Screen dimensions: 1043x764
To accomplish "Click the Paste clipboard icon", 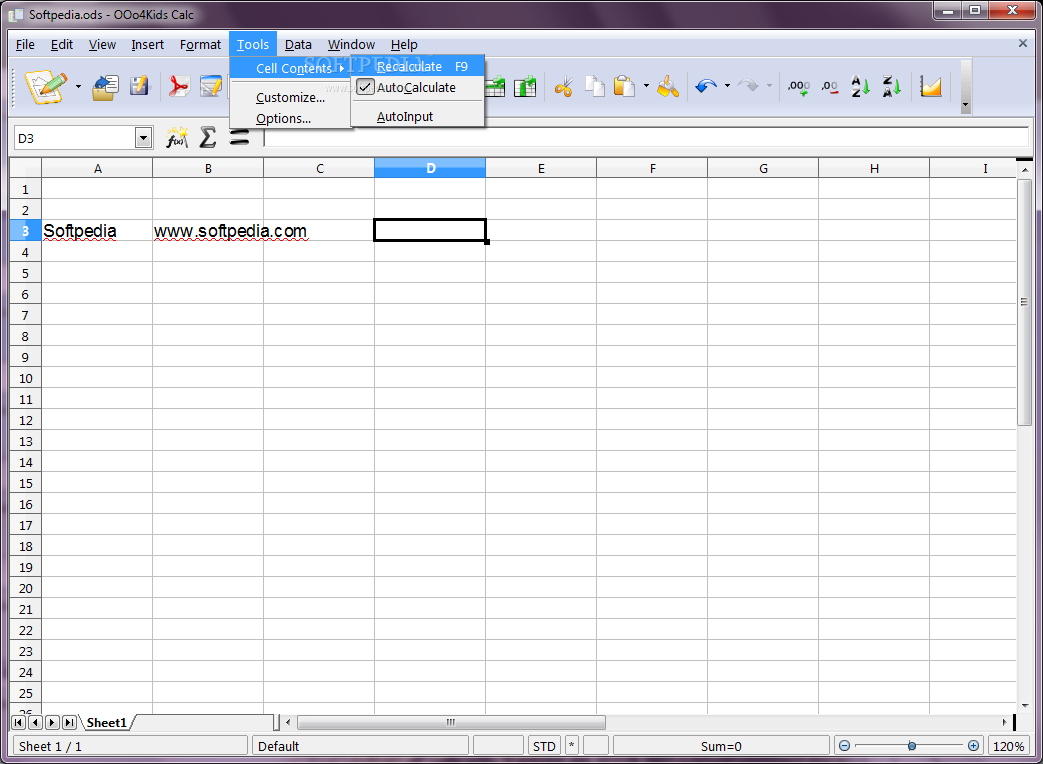I will click(624, 86).
